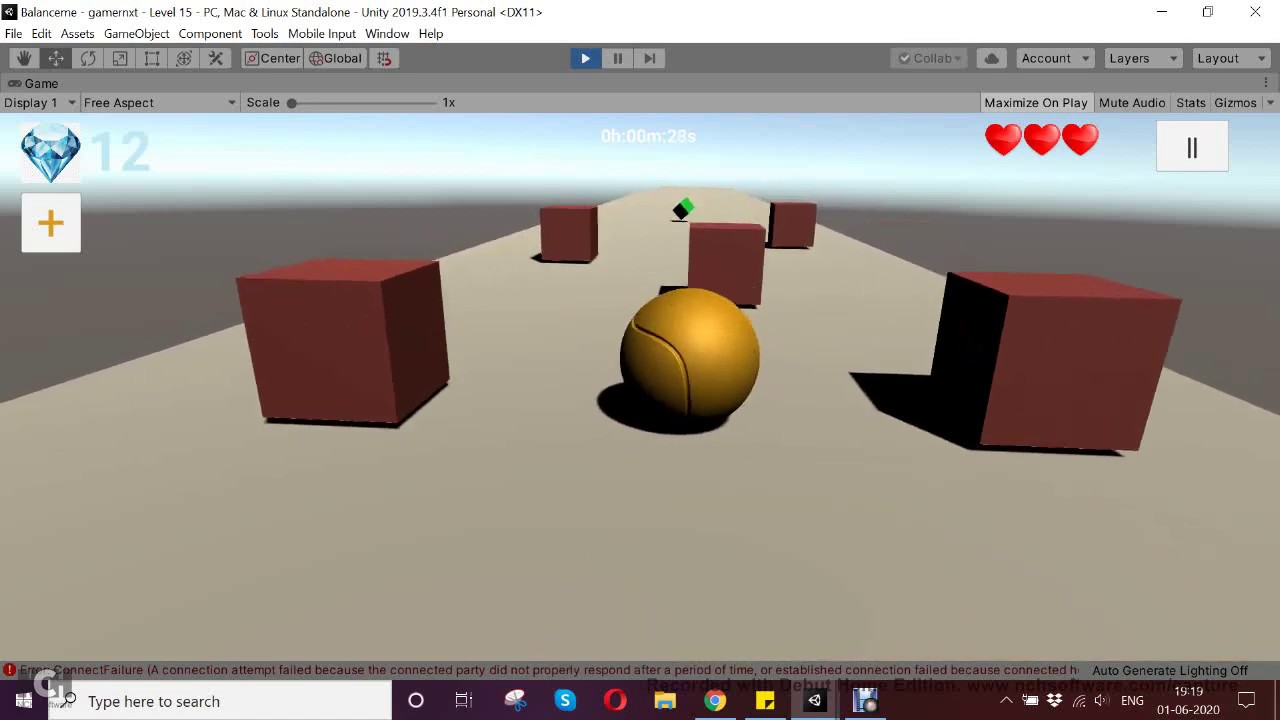Select the Scale tool

(120, 58)
